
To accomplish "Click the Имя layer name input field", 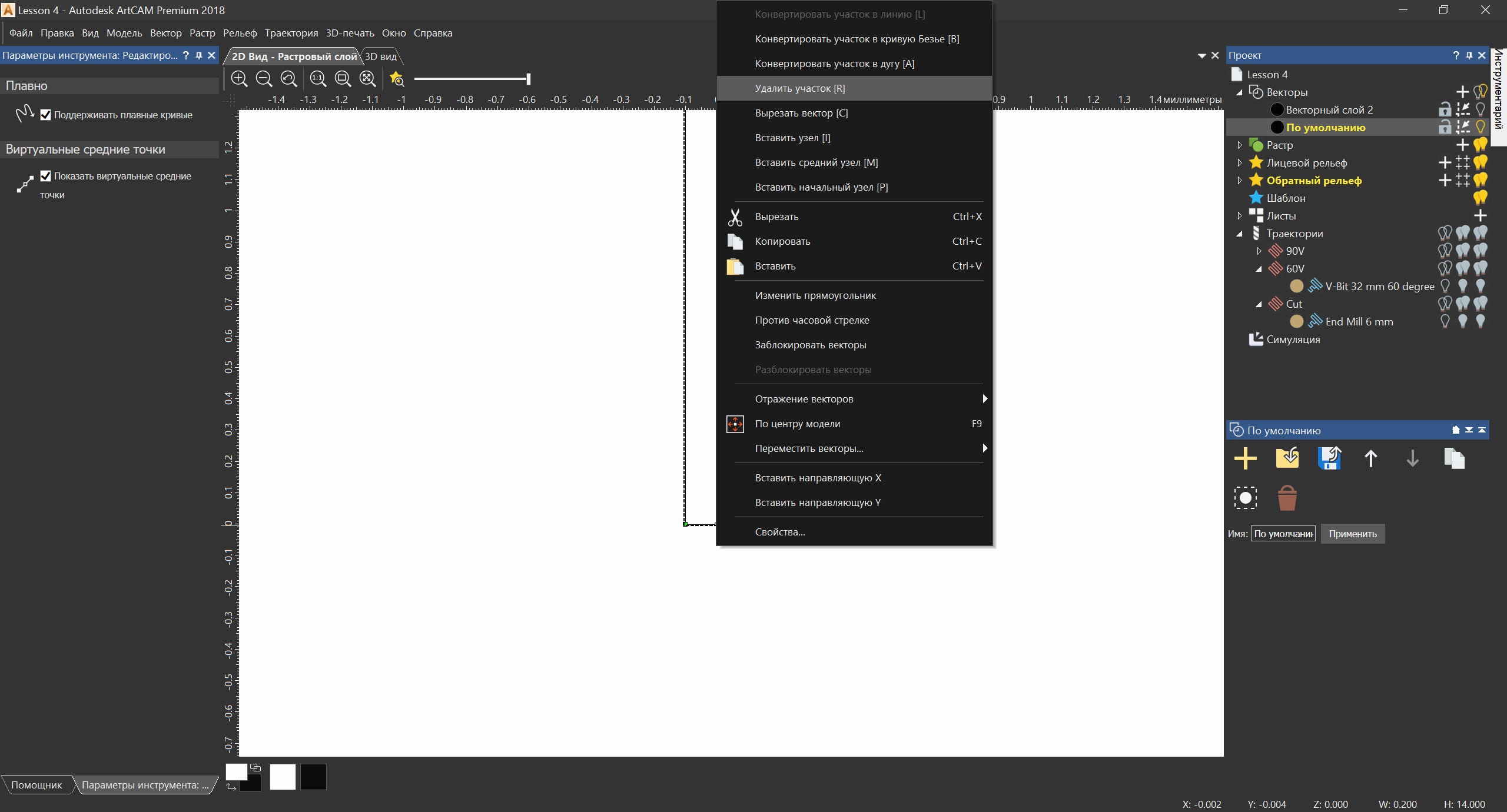I will tap(1283, 534).
